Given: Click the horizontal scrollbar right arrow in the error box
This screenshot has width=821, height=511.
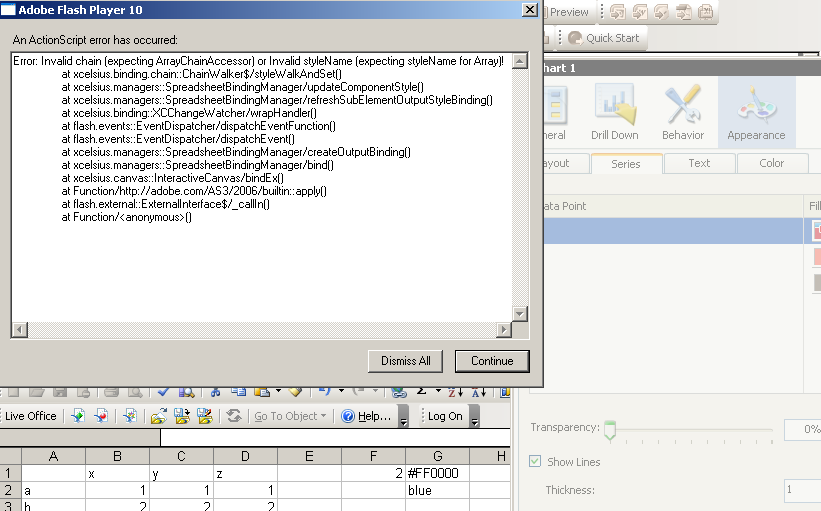Looking at the screenshot, I should [x=503, y=330].
